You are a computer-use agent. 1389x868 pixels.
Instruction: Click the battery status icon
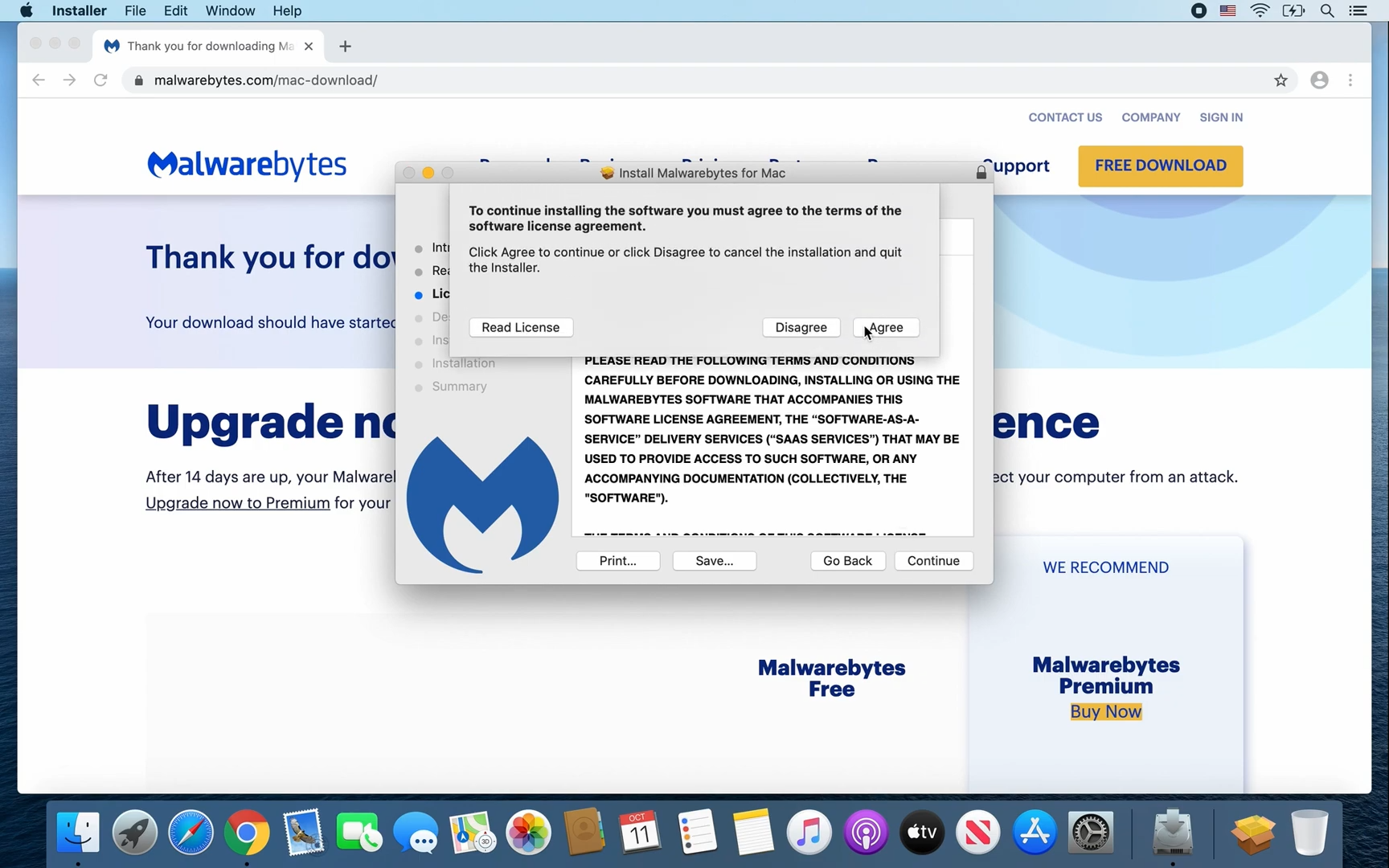point(1293,10)
